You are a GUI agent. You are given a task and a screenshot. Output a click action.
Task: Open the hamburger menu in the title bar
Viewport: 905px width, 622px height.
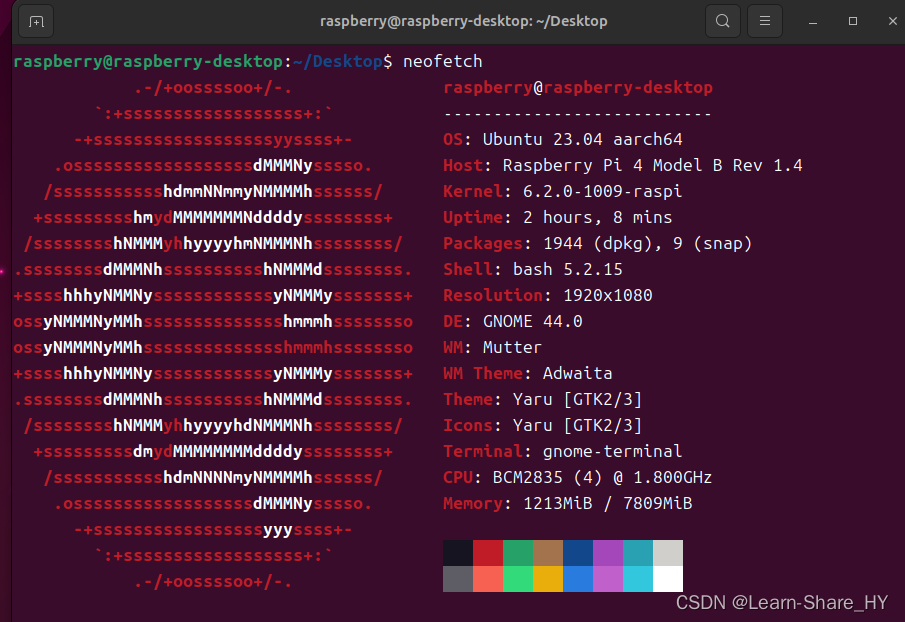pos(765,20)
